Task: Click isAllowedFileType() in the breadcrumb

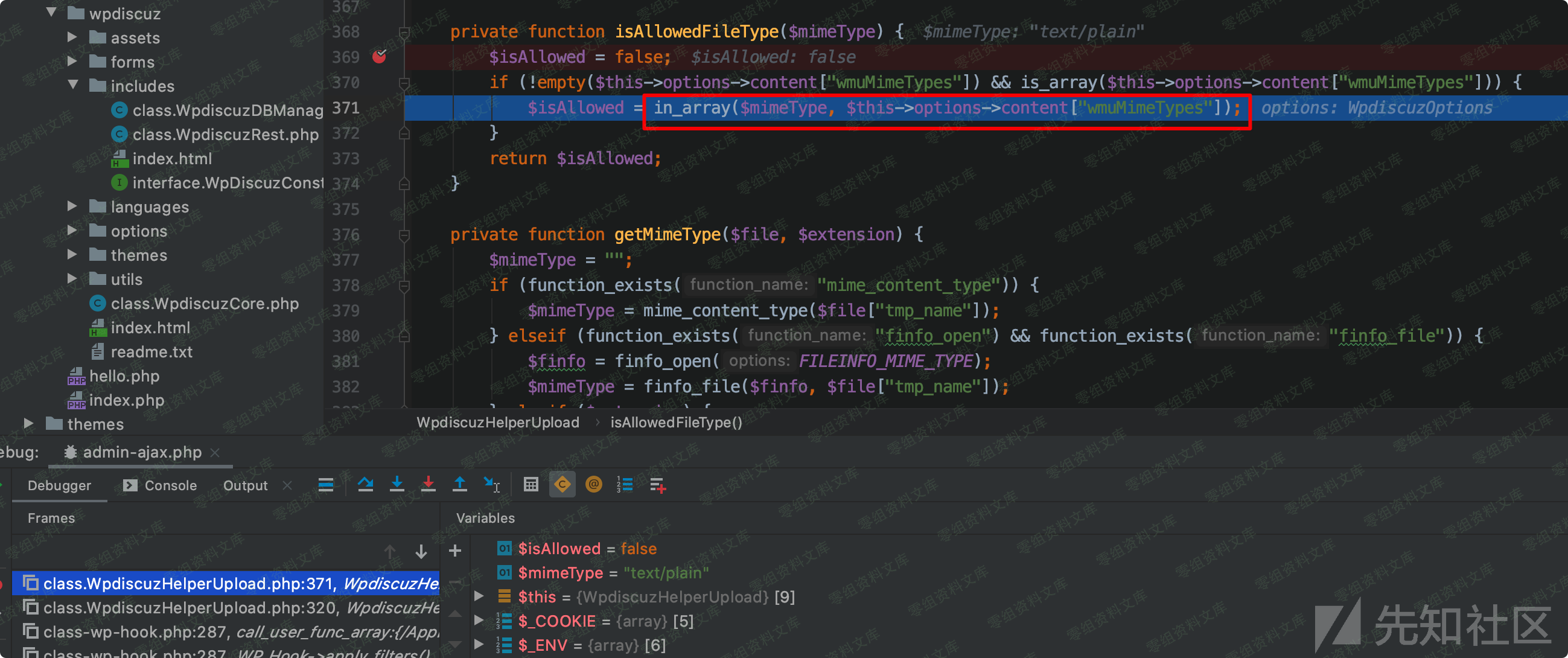Action: tap(675, 423)
